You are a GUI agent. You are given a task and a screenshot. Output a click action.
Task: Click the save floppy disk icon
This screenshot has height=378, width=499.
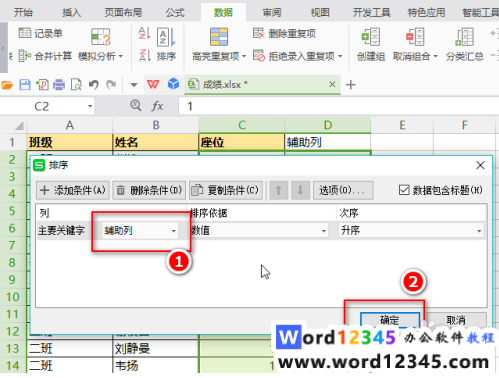25,85
